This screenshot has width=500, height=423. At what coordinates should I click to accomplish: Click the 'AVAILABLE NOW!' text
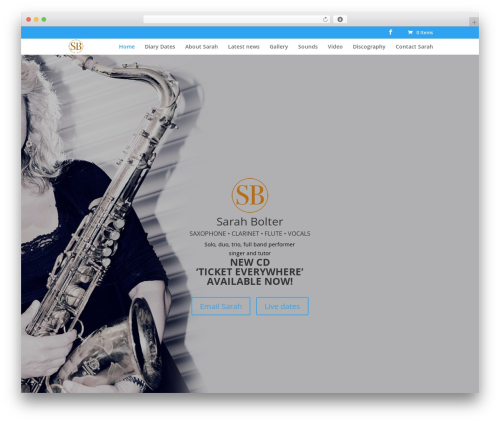point(250,282)
